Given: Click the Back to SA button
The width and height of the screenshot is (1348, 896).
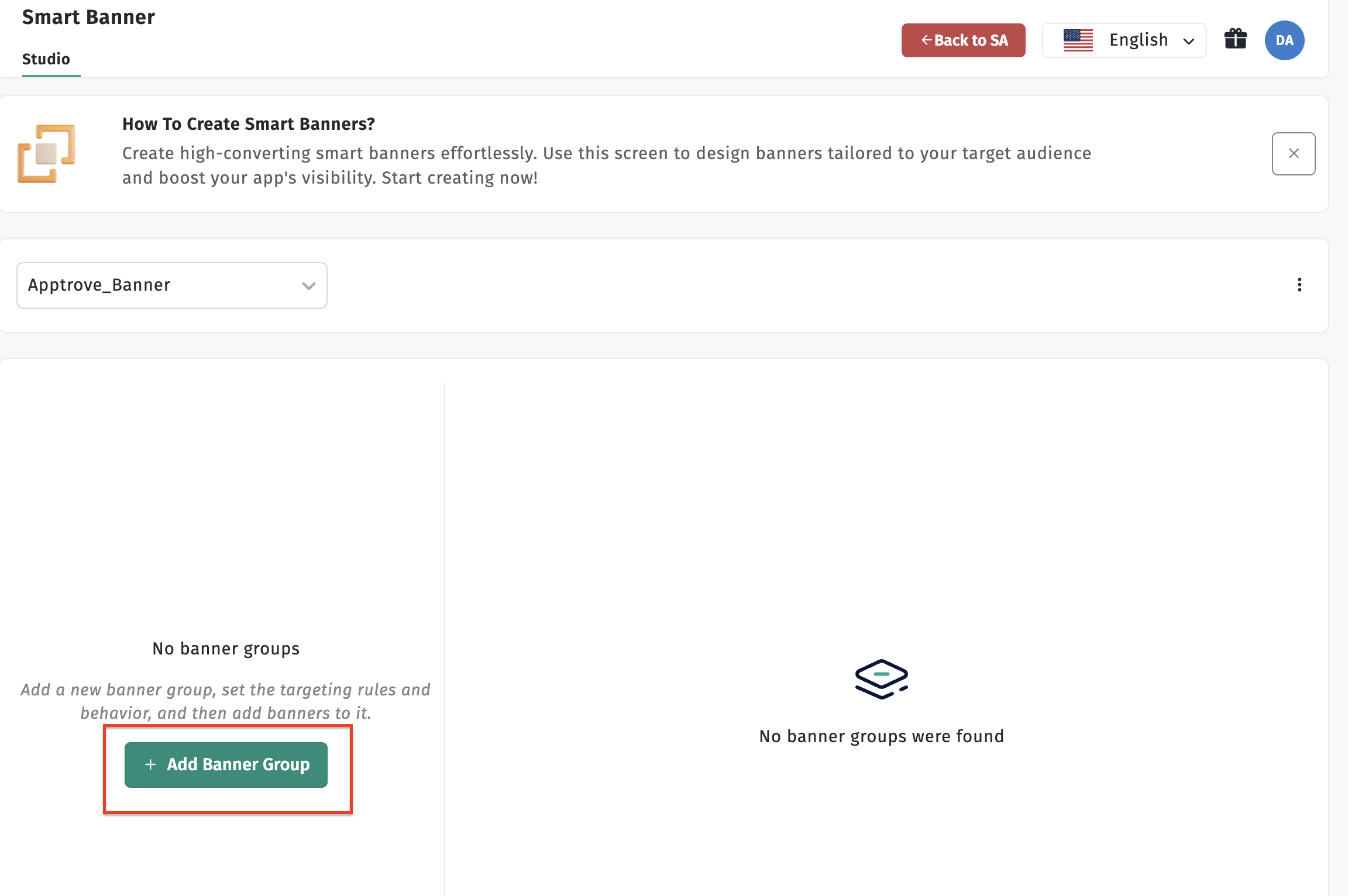Looking at the screenshot, I should (x=963, y=40).
